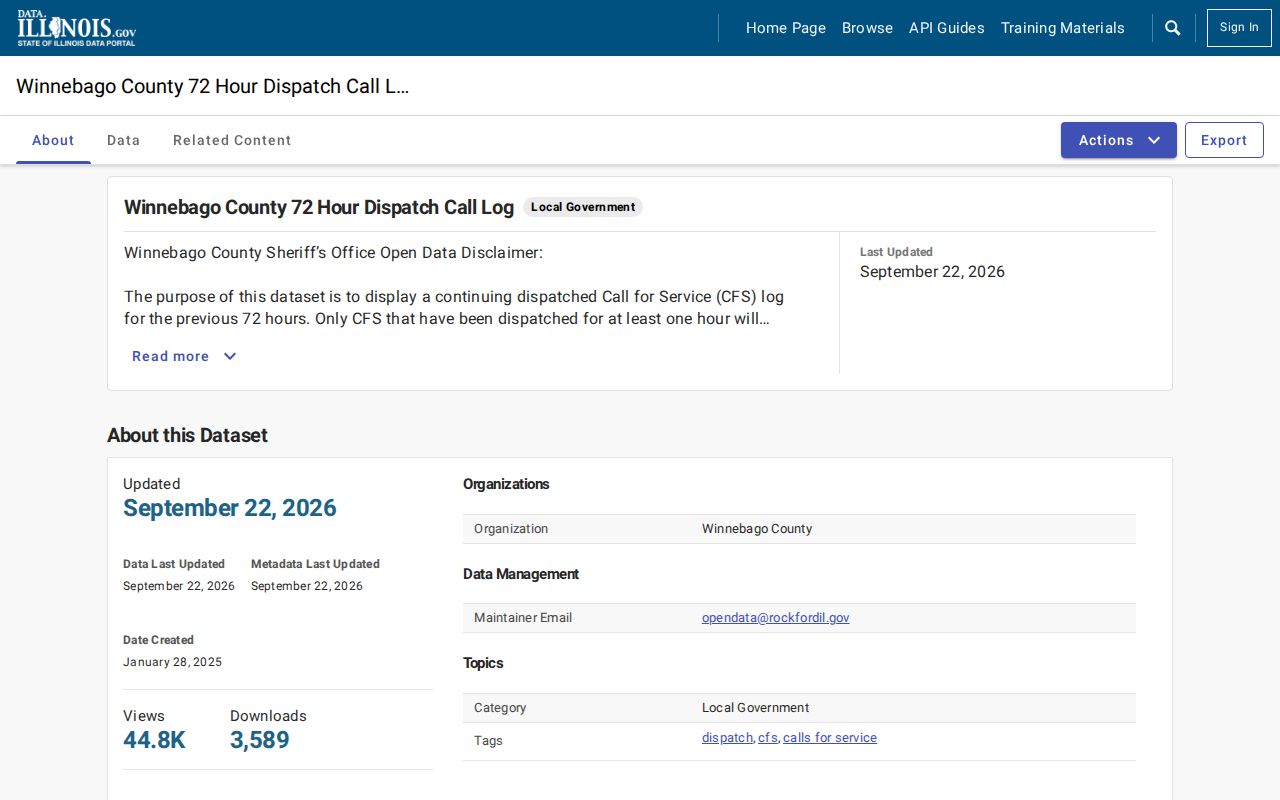Click the large Updated September 22, 2026 date

tap(230, 508)
